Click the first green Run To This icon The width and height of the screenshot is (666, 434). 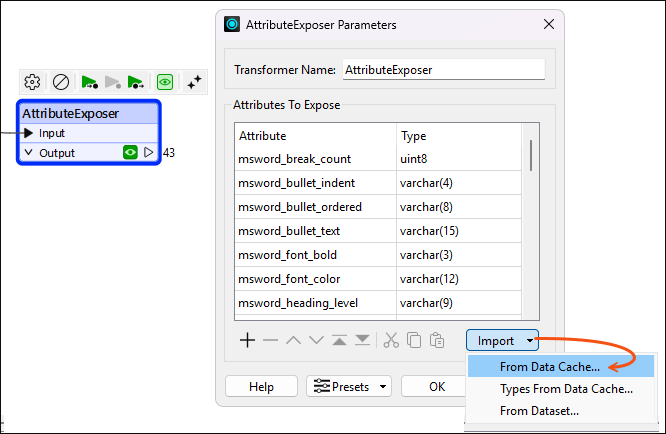point(89,82)
